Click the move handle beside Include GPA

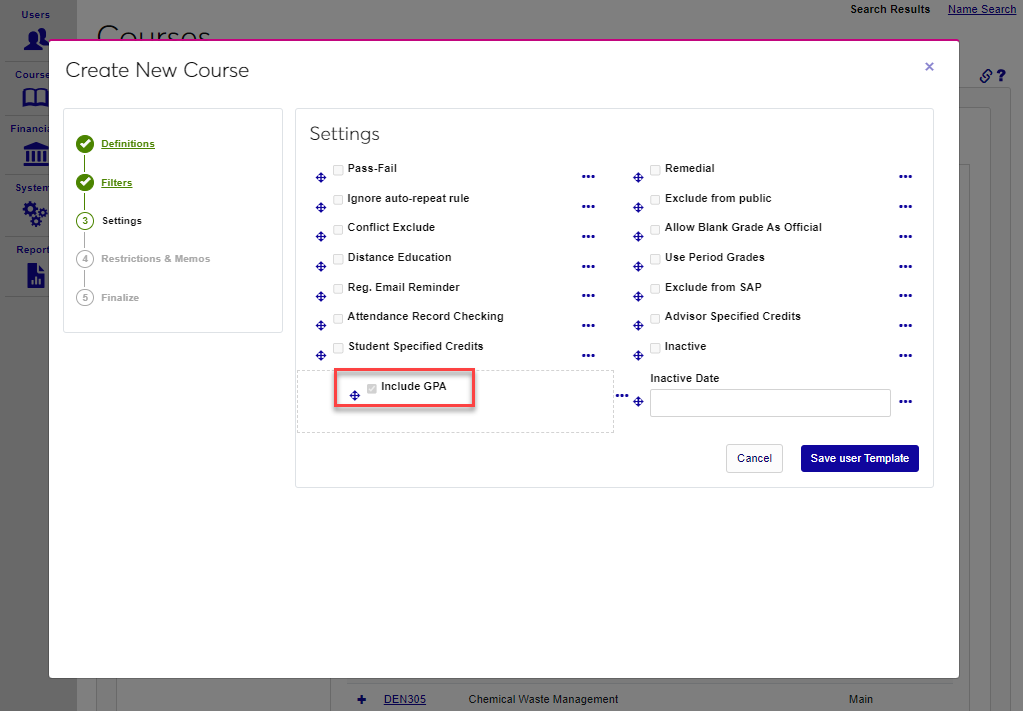tap(355, 396)
